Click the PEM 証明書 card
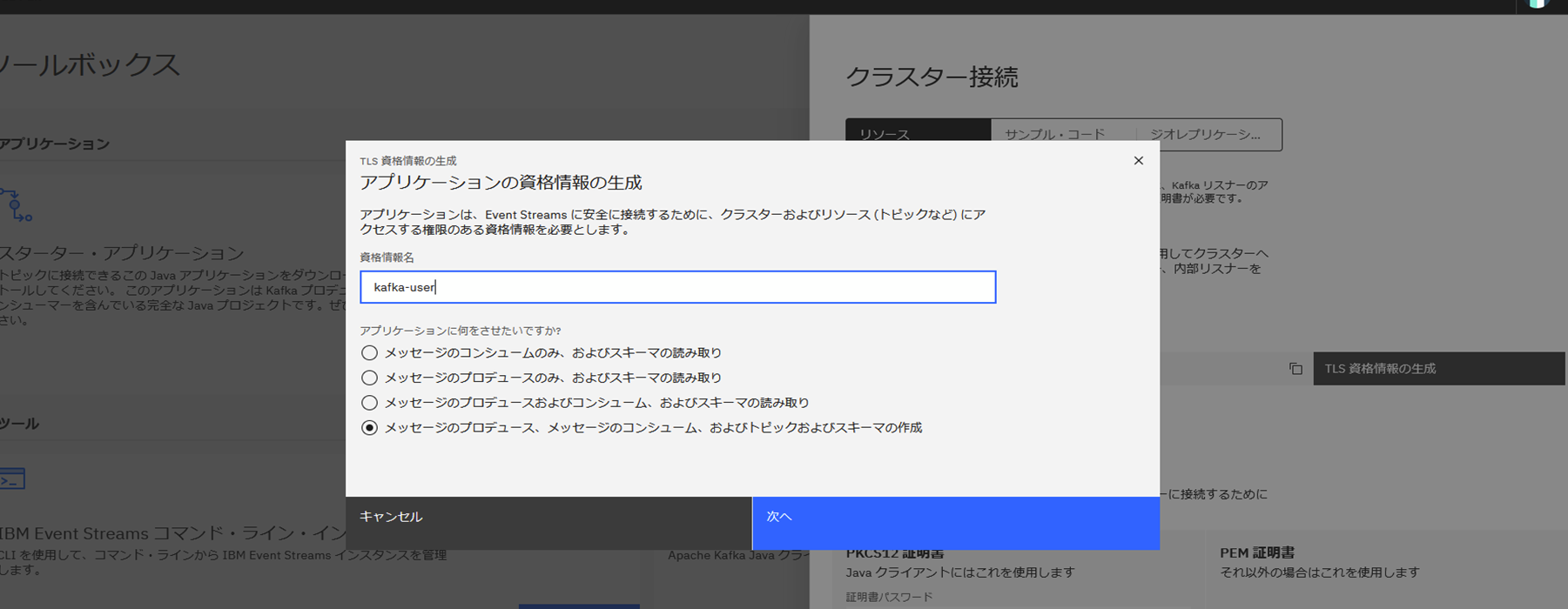Screen dimensions: 1568x609 (1387, 570)
